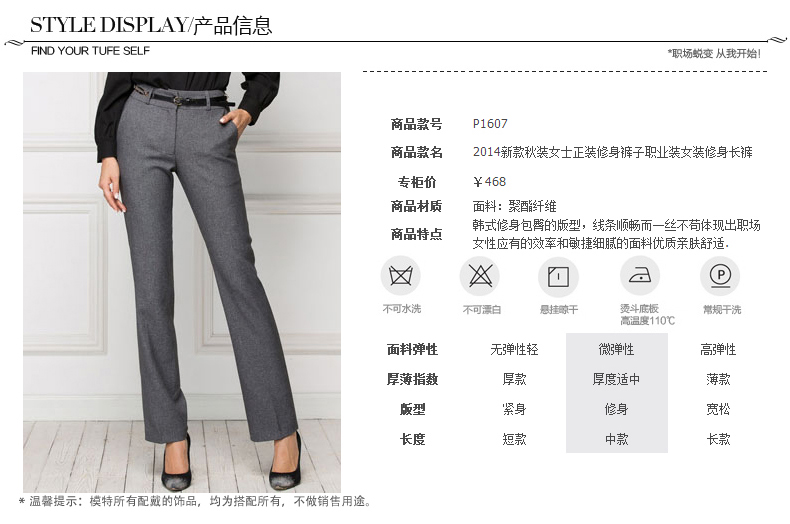
Task: Click the product name starting with 2014新款秋装
Action: click(613, 152)
